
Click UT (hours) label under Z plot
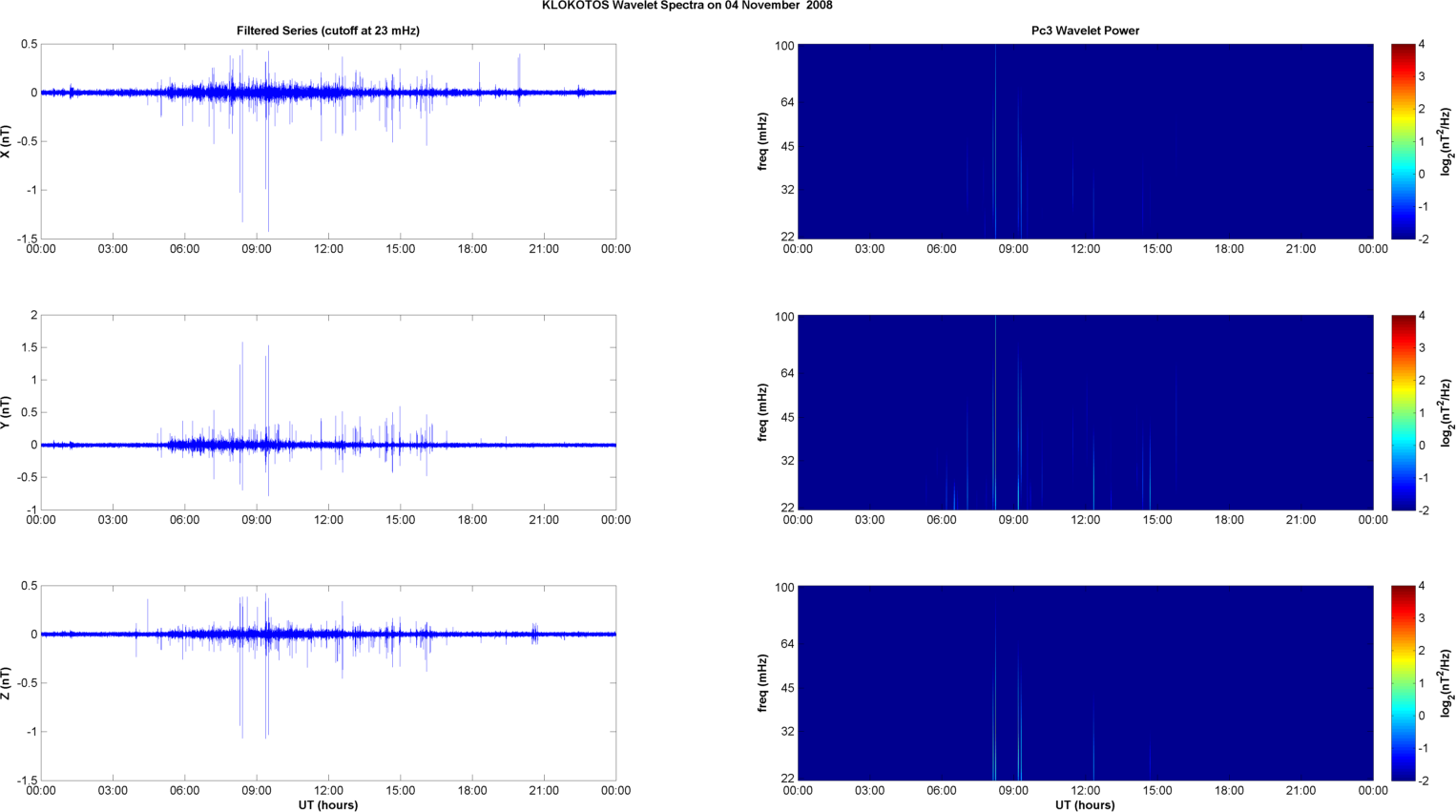click(328, 804)
